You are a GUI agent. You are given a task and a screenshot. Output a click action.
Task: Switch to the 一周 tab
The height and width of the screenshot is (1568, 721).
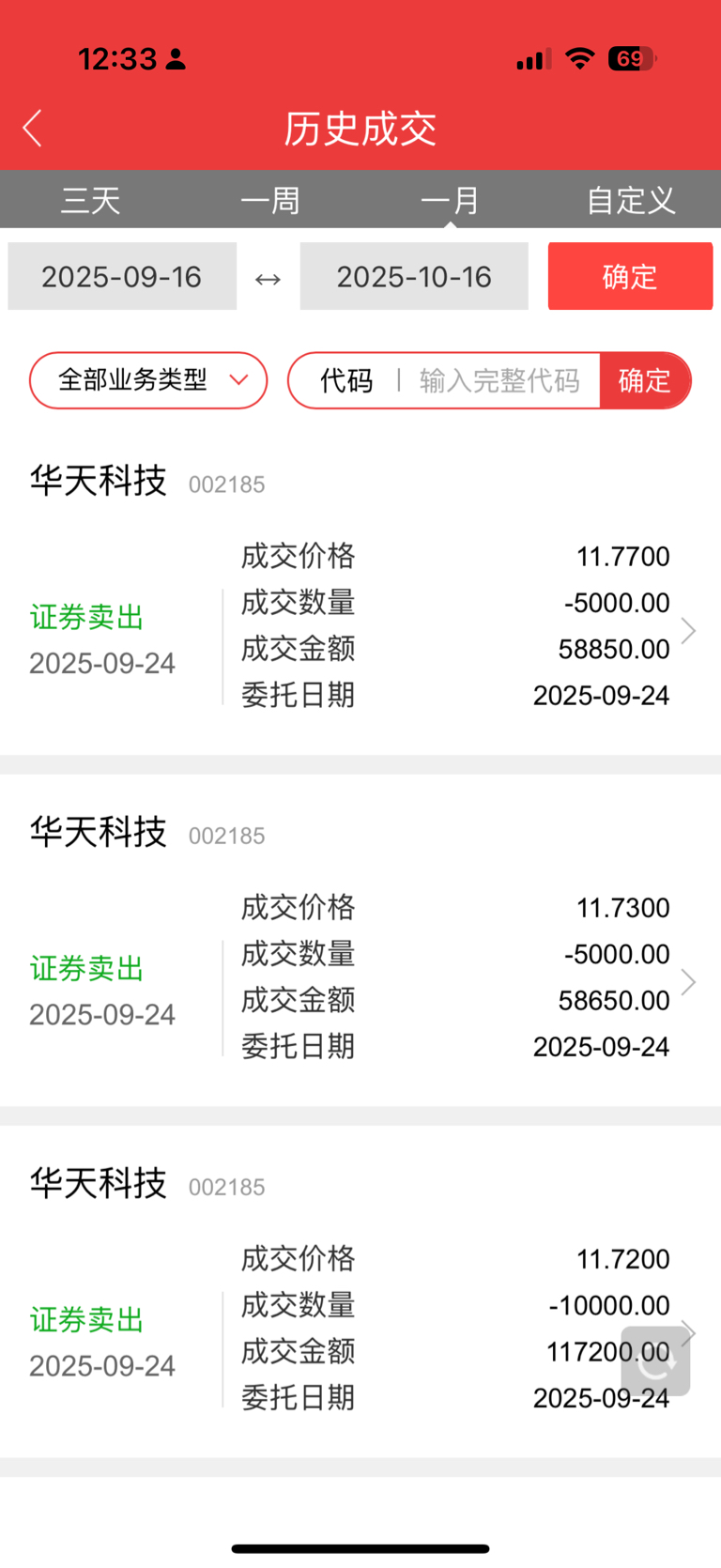pos(270,200)
